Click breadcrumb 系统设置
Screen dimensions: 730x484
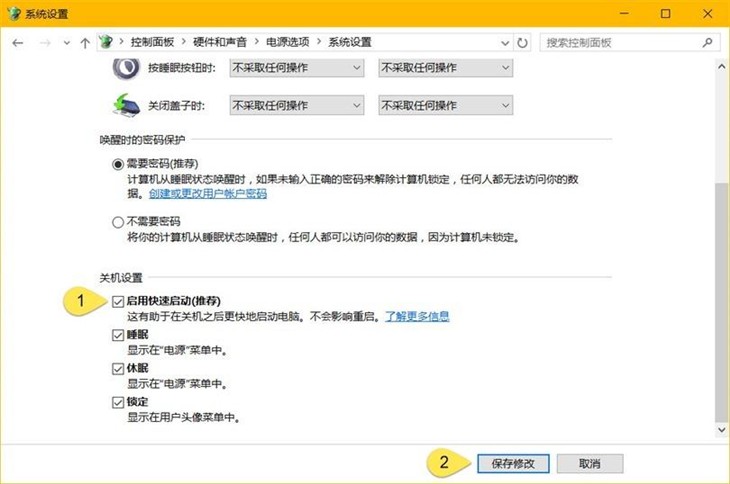click(350, 42)
